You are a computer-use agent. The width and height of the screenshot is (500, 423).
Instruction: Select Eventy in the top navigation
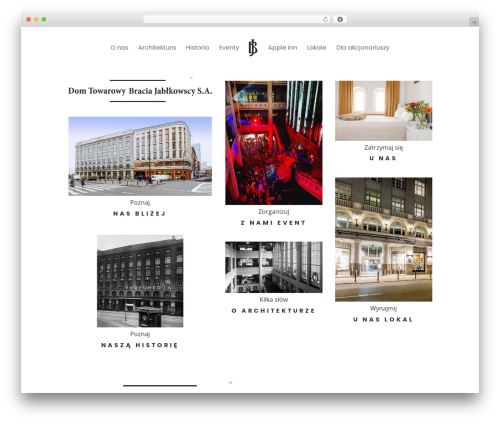(x=229, y=48)
